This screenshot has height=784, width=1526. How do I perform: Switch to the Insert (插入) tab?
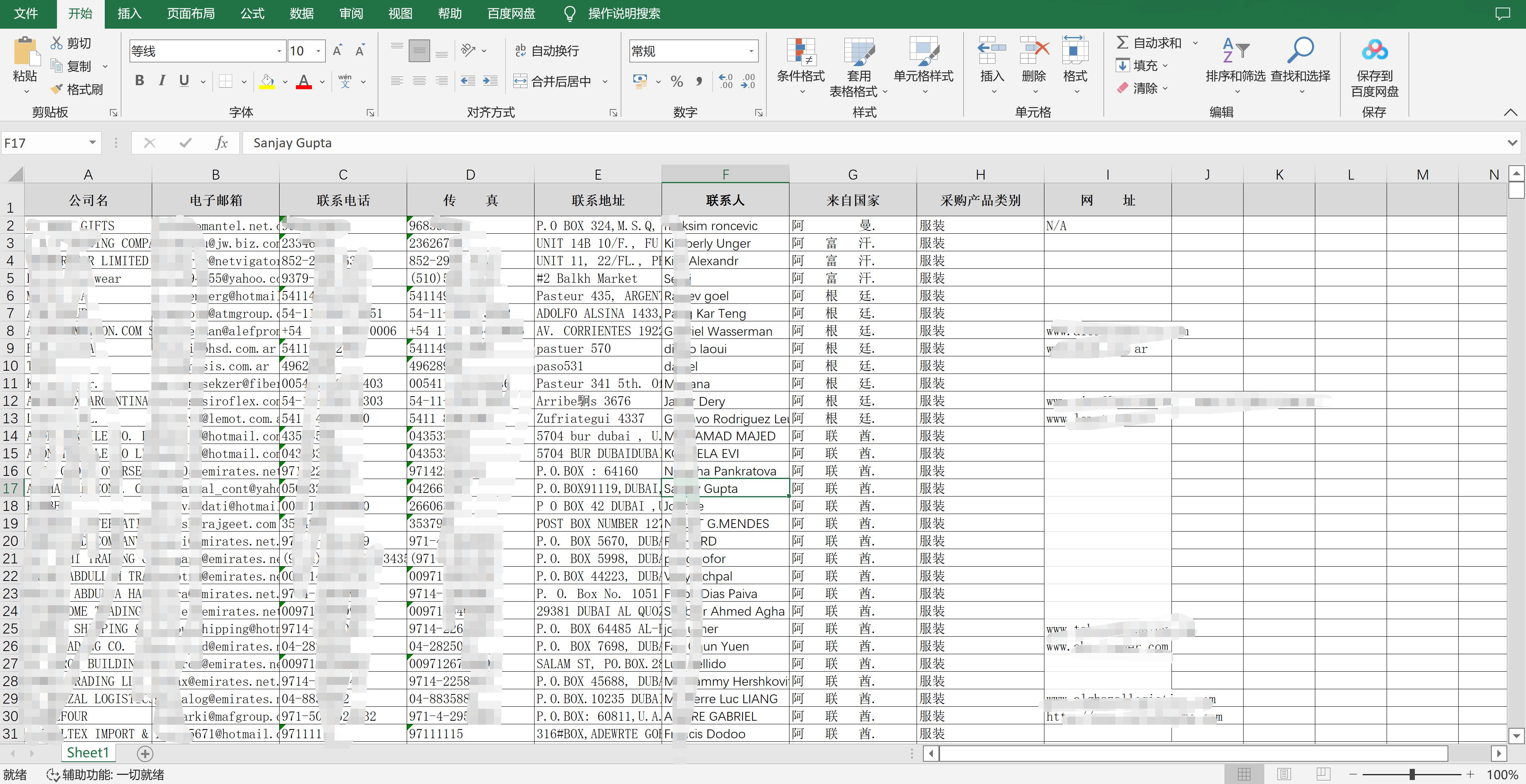(129, 14)
